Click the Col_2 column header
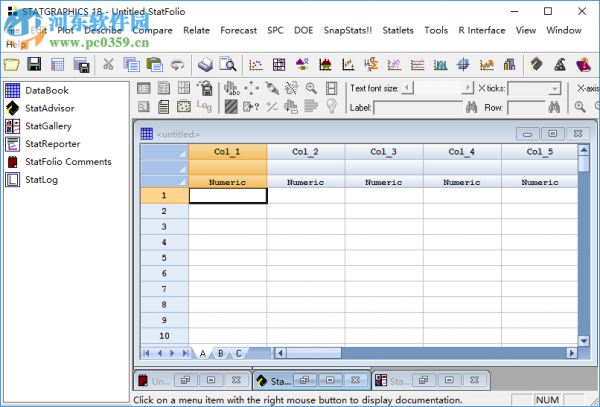 pyautogui.click(x=305, y=152)
